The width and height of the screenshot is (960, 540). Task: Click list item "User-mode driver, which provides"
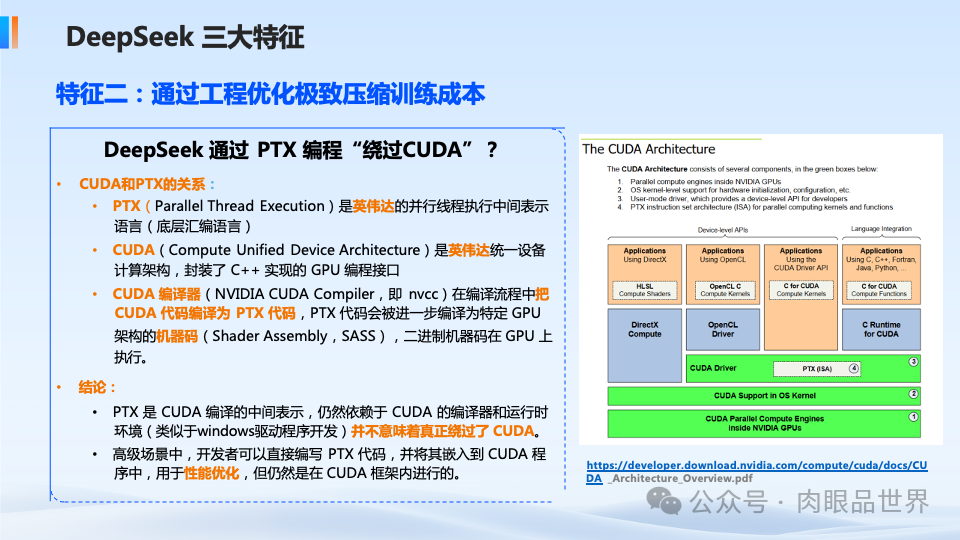[738, 199]
